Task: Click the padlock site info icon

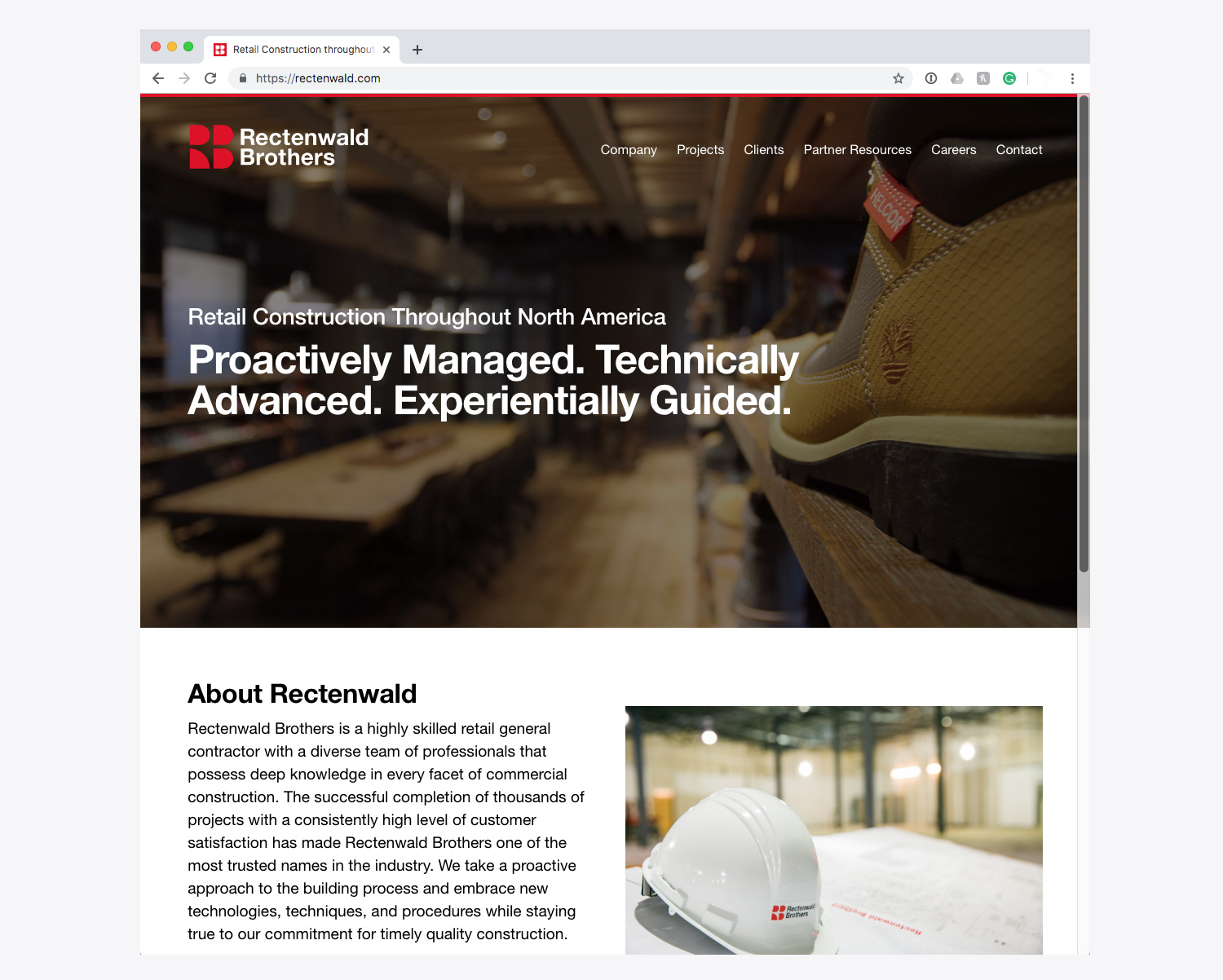Action: (x=243, y=78)
